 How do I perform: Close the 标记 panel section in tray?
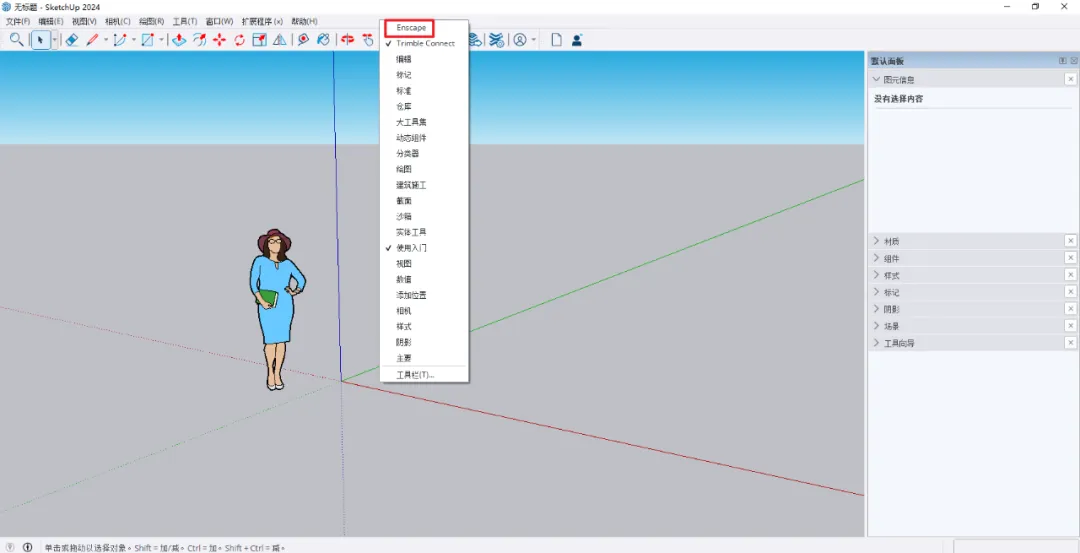pos(1070,292)
